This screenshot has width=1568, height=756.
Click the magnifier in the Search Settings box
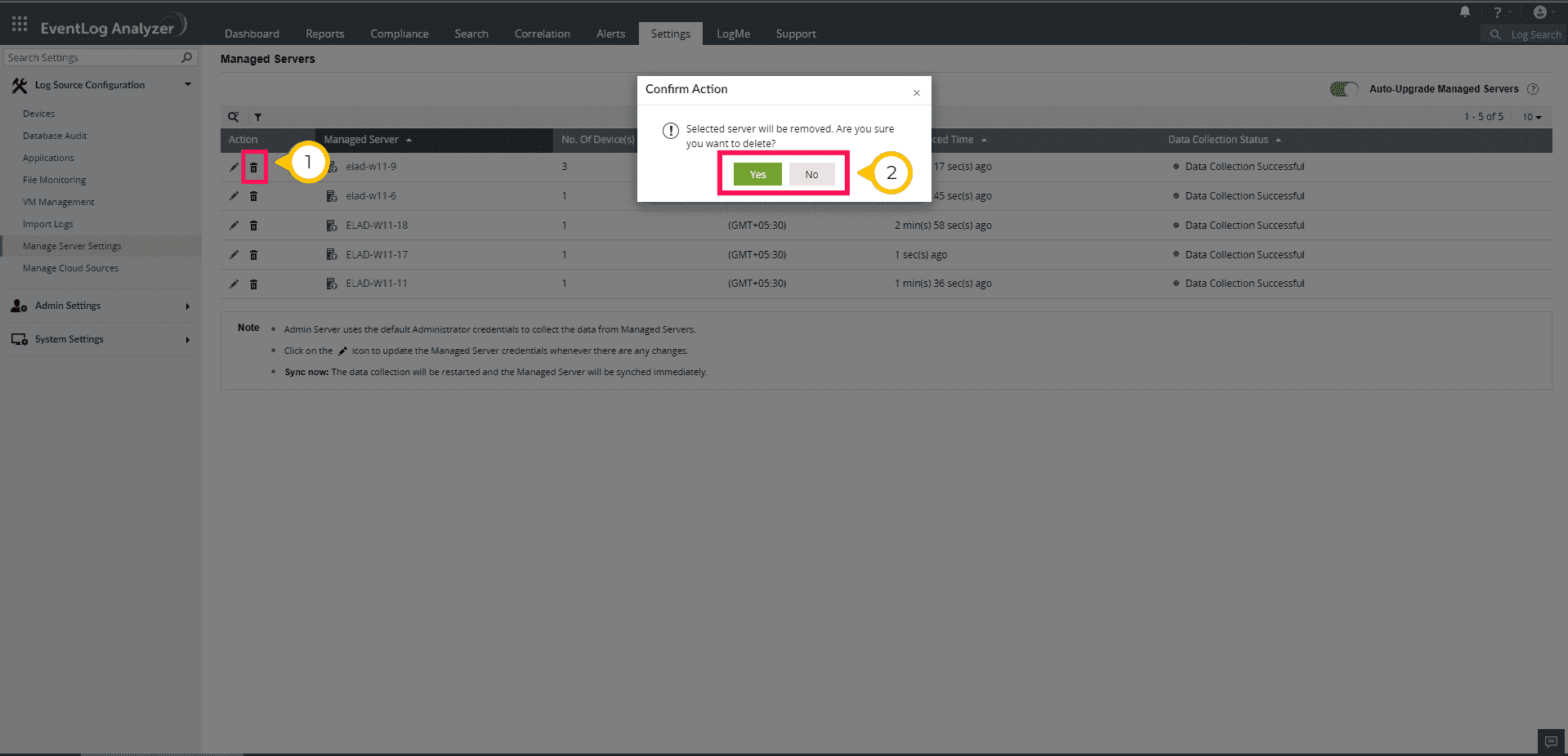click(x=187, y=57)
